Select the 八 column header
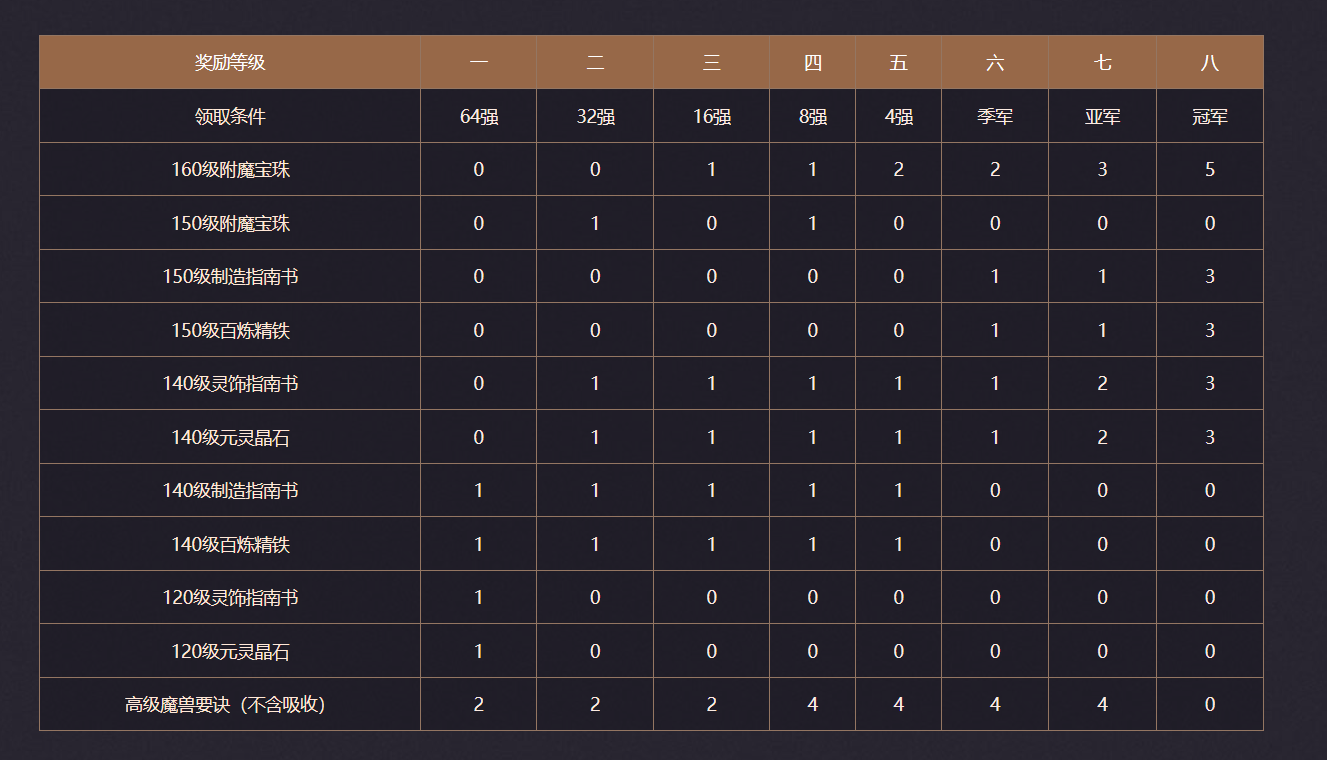The width and height of the screenshot is (1327, 760). (1209, 63)
